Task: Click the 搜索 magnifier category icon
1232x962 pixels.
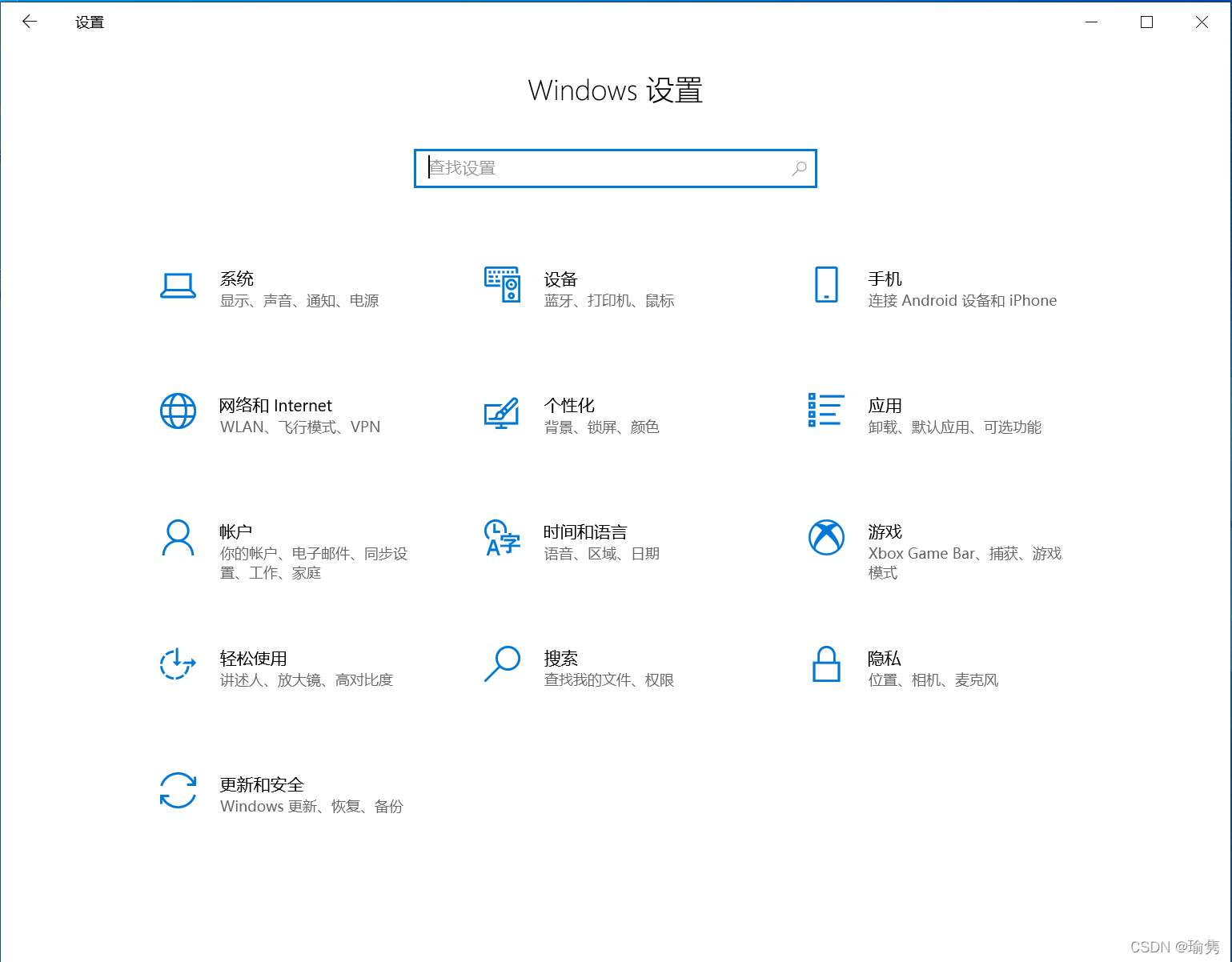Action: pyautogui.click(x=502, y=664)
